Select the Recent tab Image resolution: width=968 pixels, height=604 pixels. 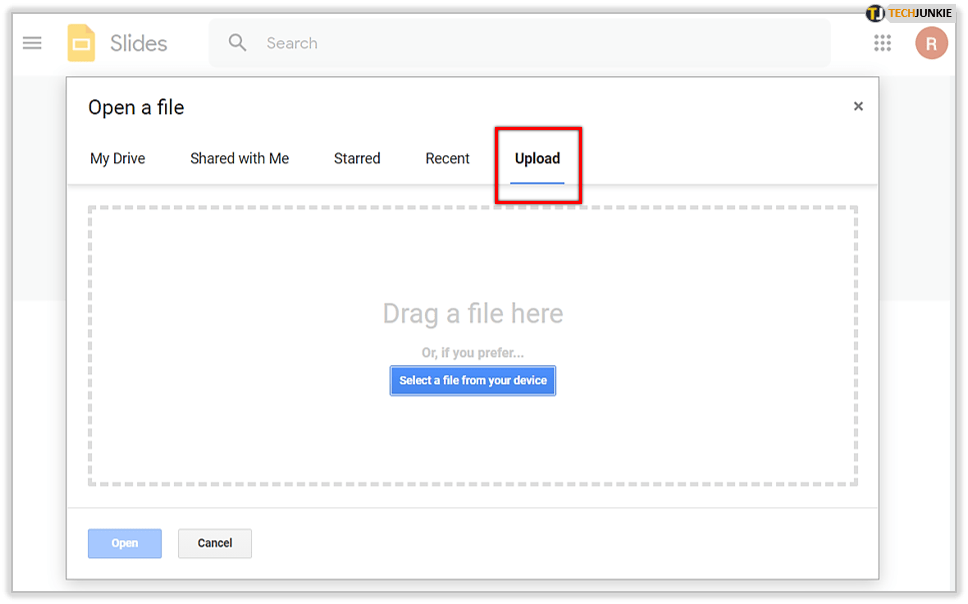[447, 159]
